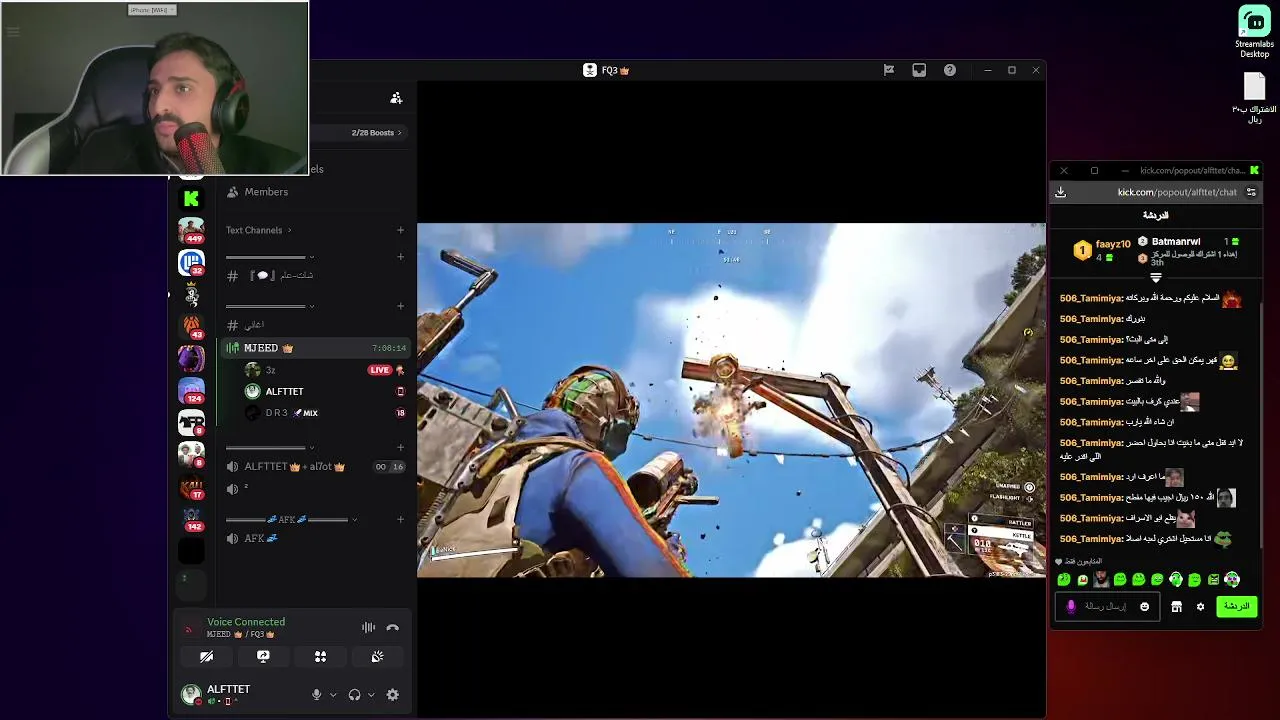
Task: Open the server with the 142 notification badge
Action: pos(191,519)
